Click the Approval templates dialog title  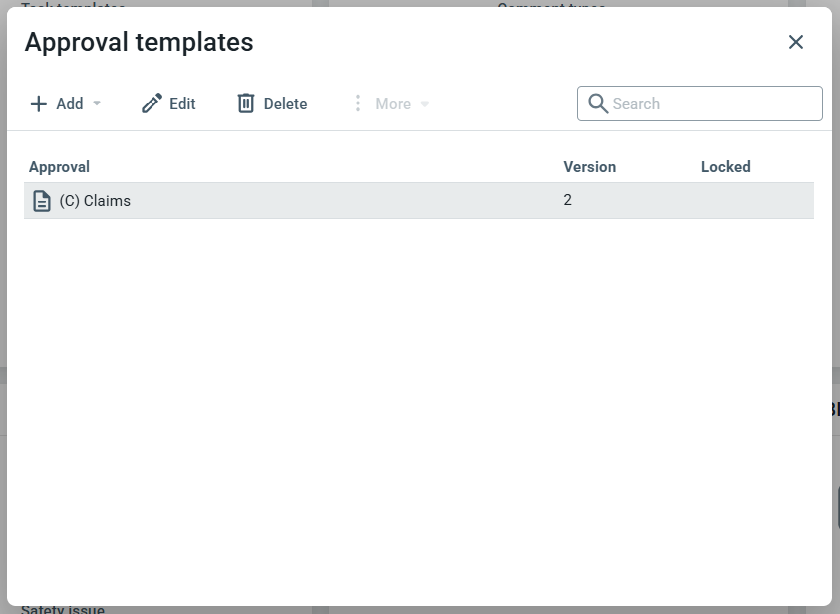click(x=139, y=42)
